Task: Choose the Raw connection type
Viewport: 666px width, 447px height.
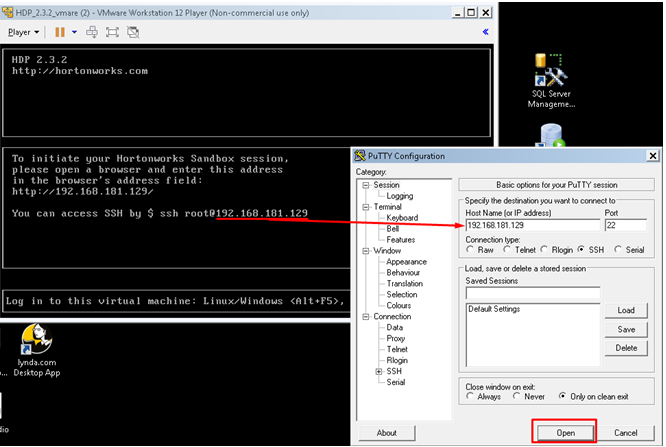Action: tap(470, 249)
